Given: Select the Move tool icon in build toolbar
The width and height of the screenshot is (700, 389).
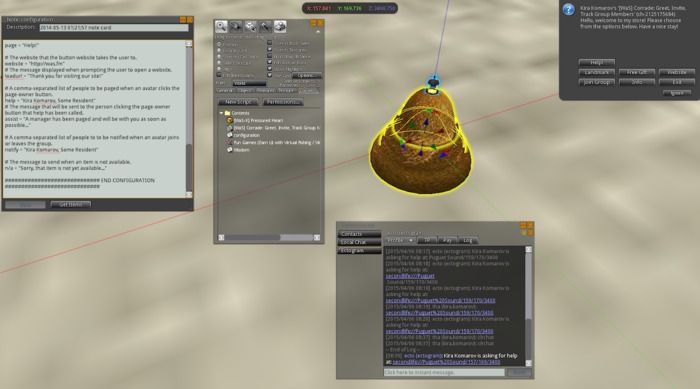Looking at the screenshot, I should [236, 26].
